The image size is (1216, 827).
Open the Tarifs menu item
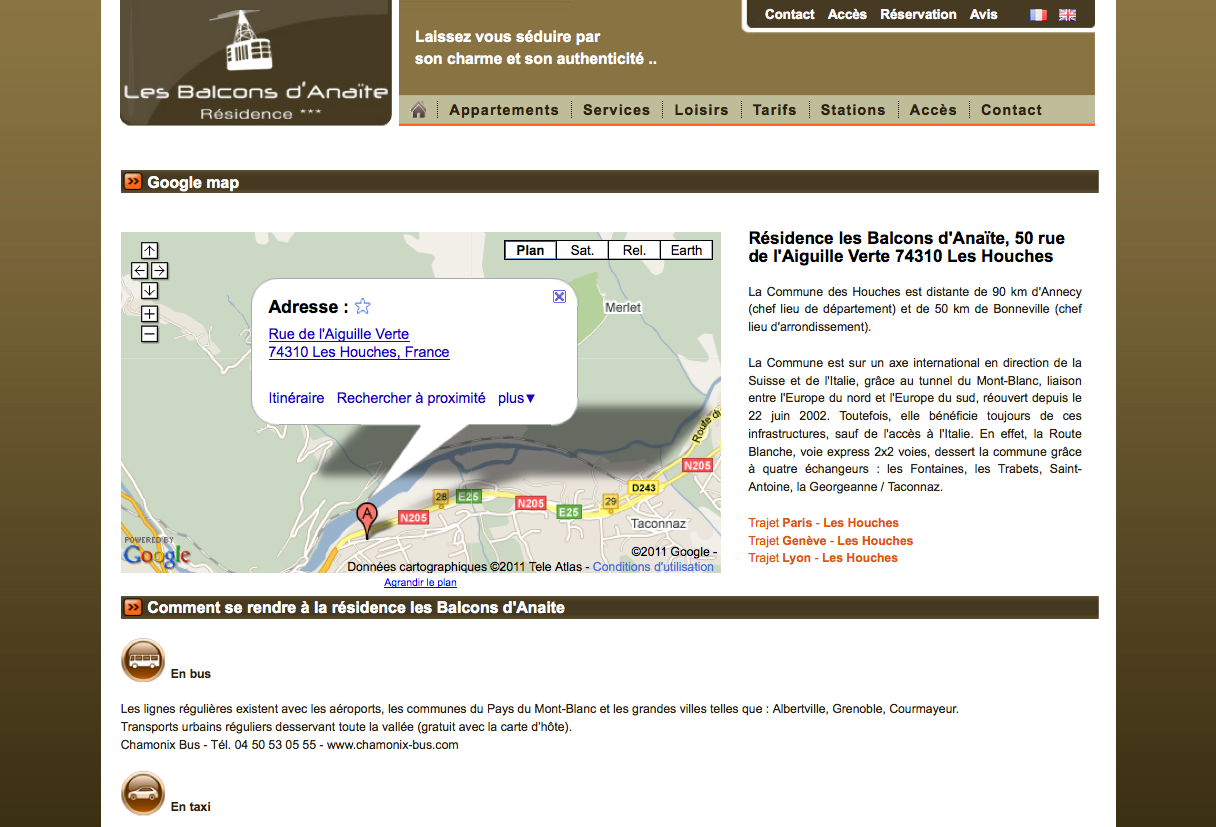(774, 110)
